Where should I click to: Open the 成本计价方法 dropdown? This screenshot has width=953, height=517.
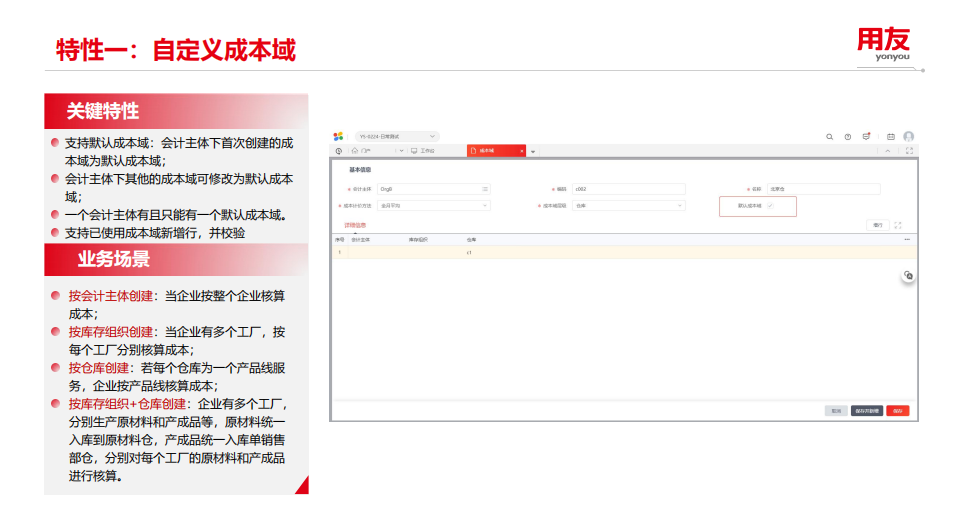click(435, 206)
